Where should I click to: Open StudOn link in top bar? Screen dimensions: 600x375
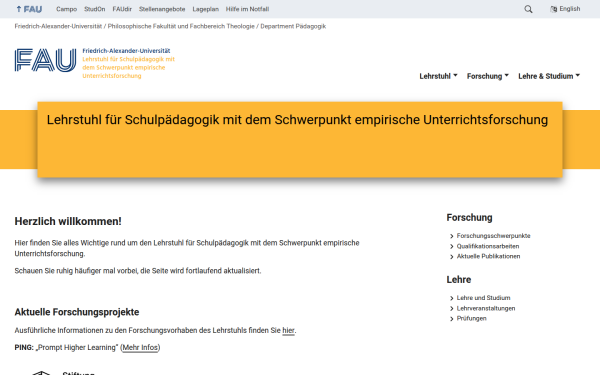[95, 9]
